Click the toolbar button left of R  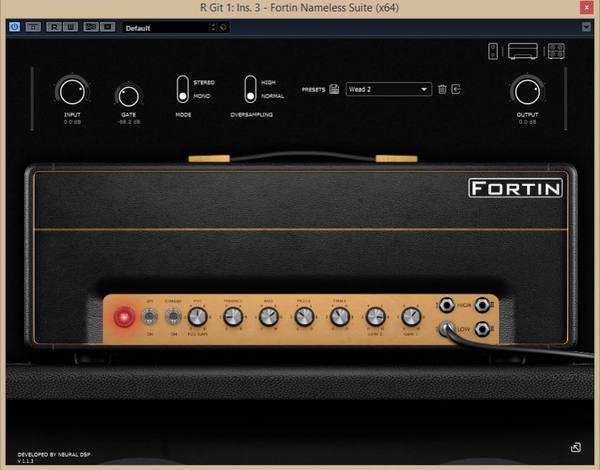(33, 27)
